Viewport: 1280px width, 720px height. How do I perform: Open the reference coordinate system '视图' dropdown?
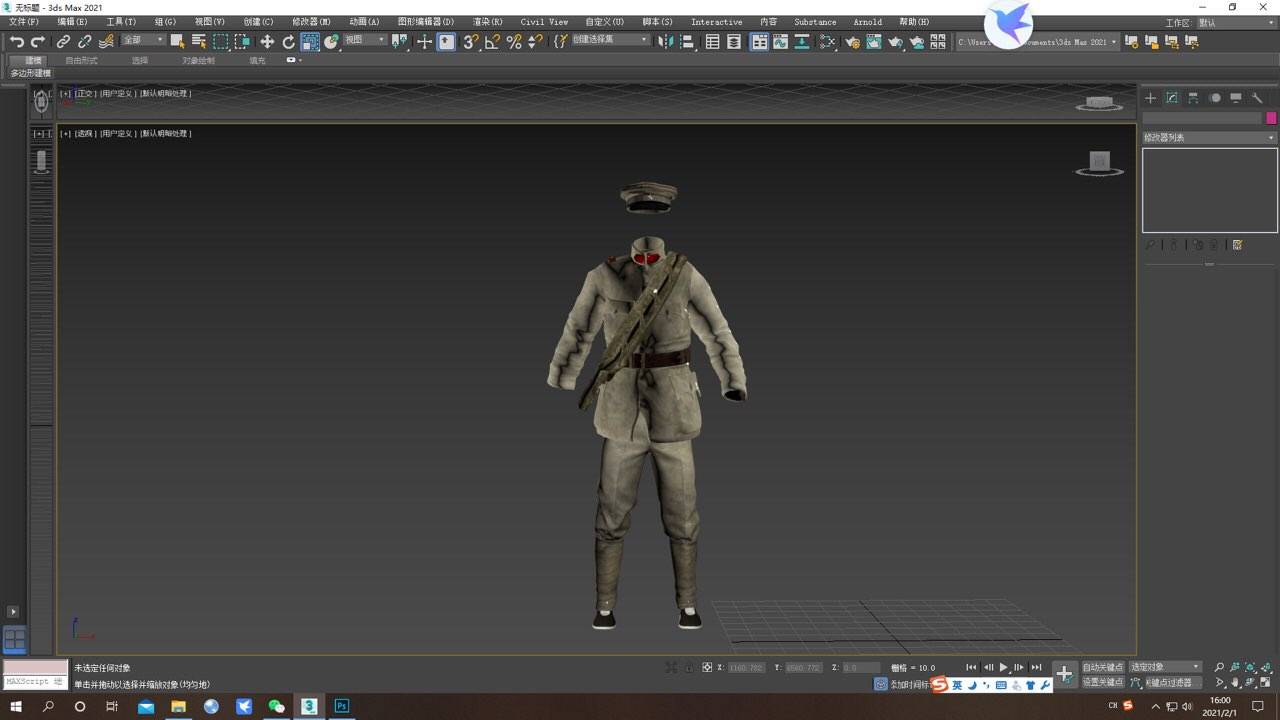point(365,40)
